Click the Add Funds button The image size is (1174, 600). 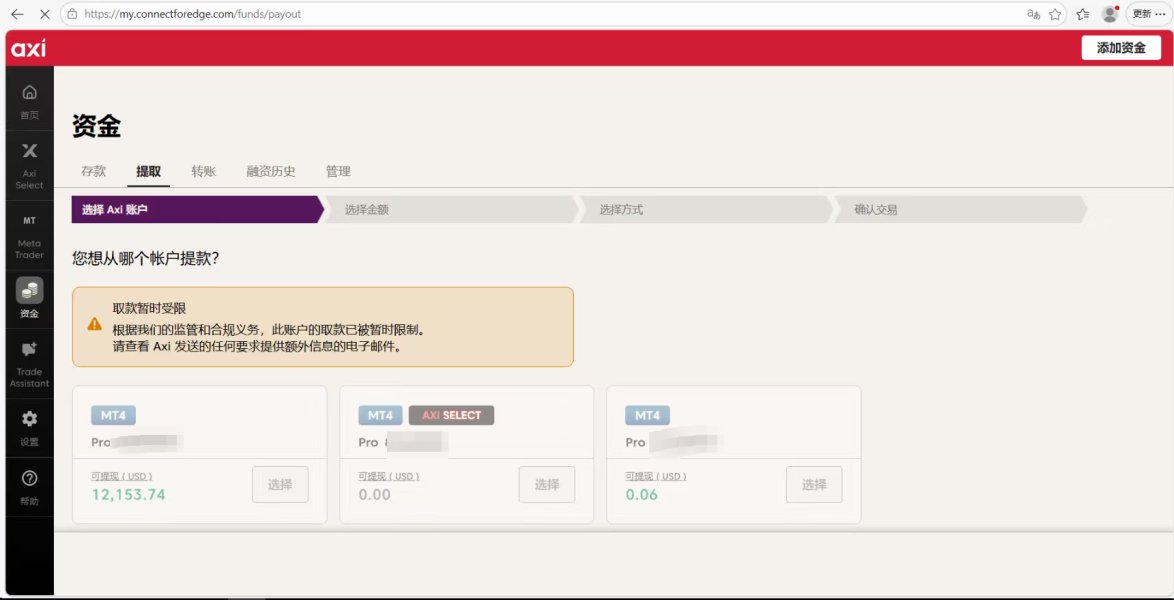[x=1121, y=48]
